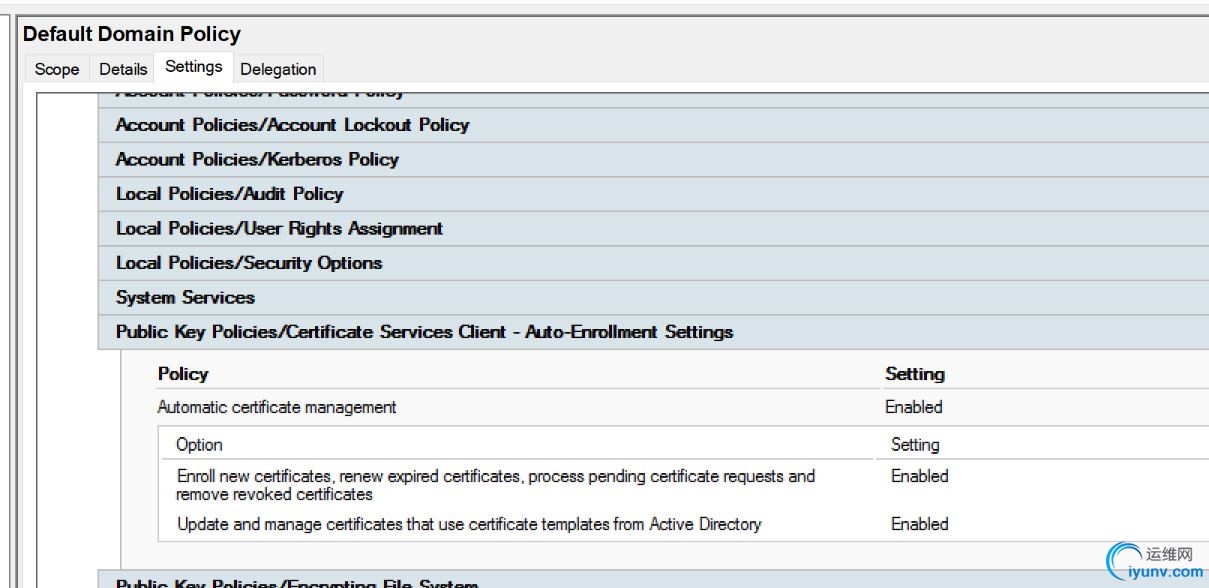Expand Local Policies/Security Options section

[x=653, y=263]
